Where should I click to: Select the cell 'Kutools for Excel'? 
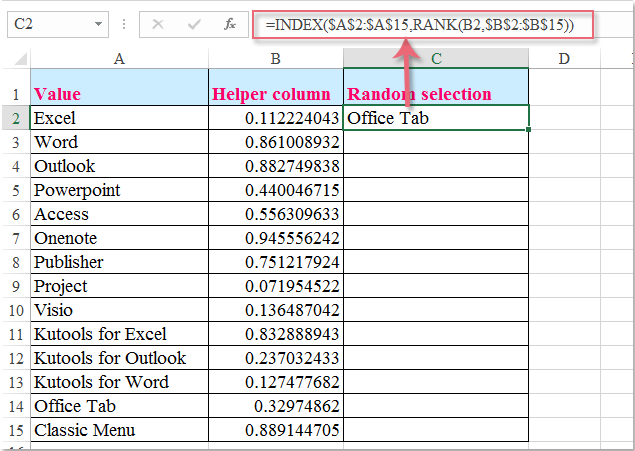[x=119, y=334]
